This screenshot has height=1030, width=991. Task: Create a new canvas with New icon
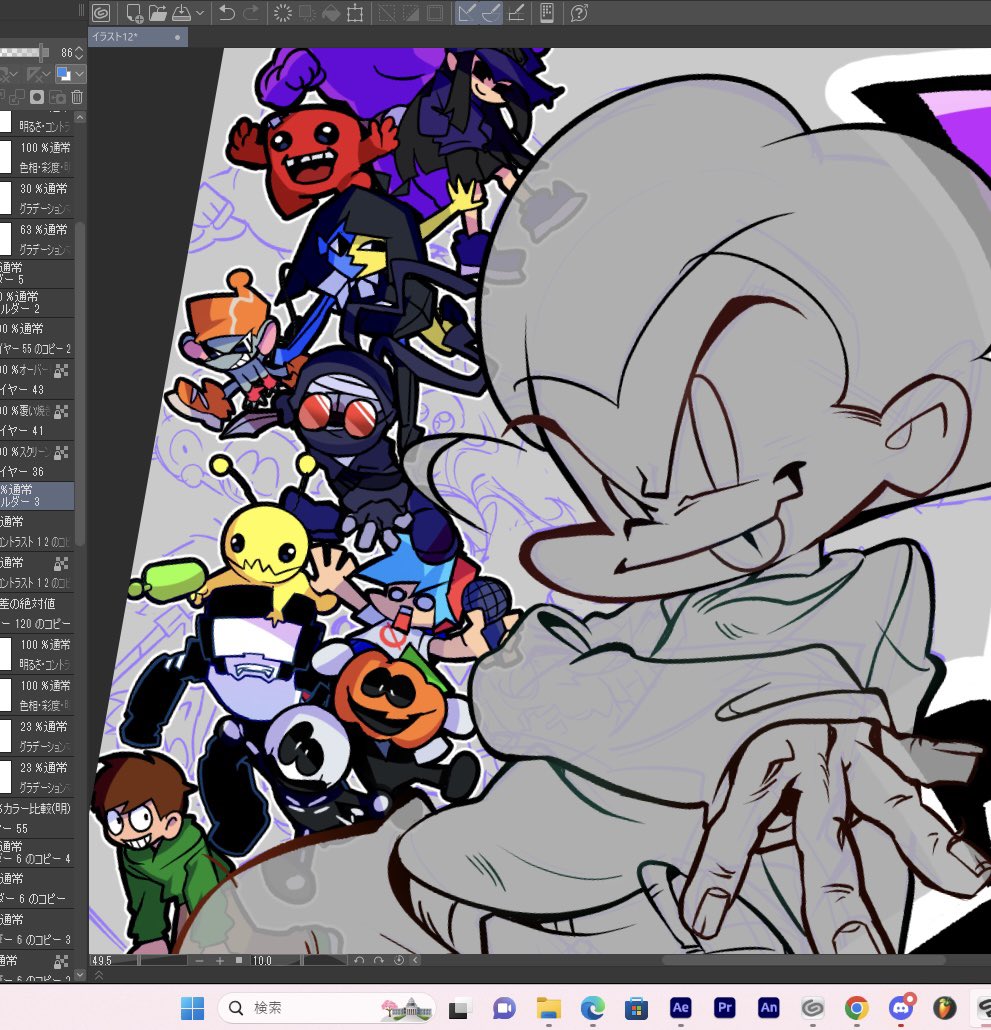tap(134, 12)
